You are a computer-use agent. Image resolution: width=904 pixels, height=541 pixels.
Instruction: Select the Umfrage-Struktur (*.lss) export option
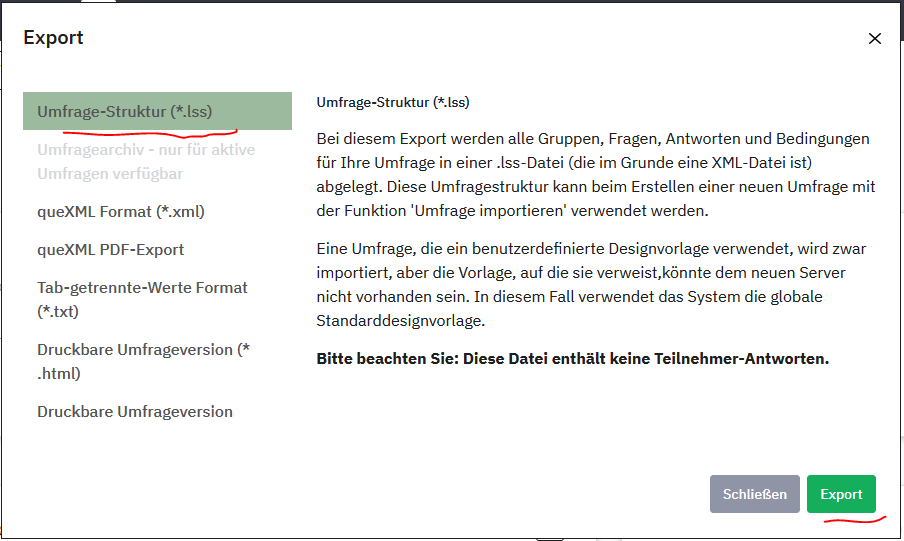coord(125,111)
